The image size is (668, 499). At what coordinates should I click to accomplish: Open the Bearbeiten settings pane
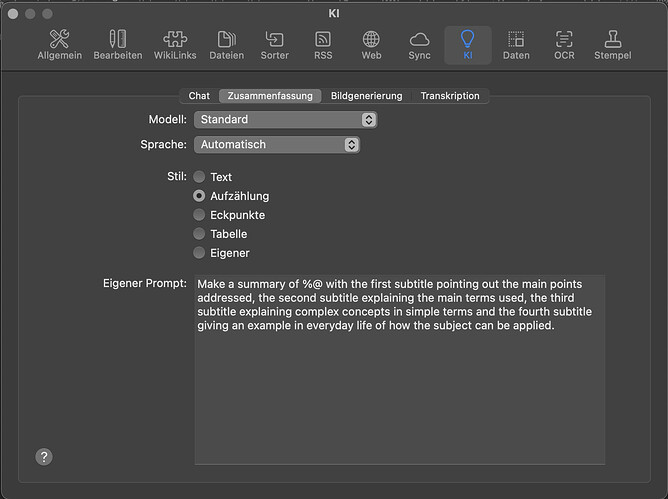tap(118, 45)
